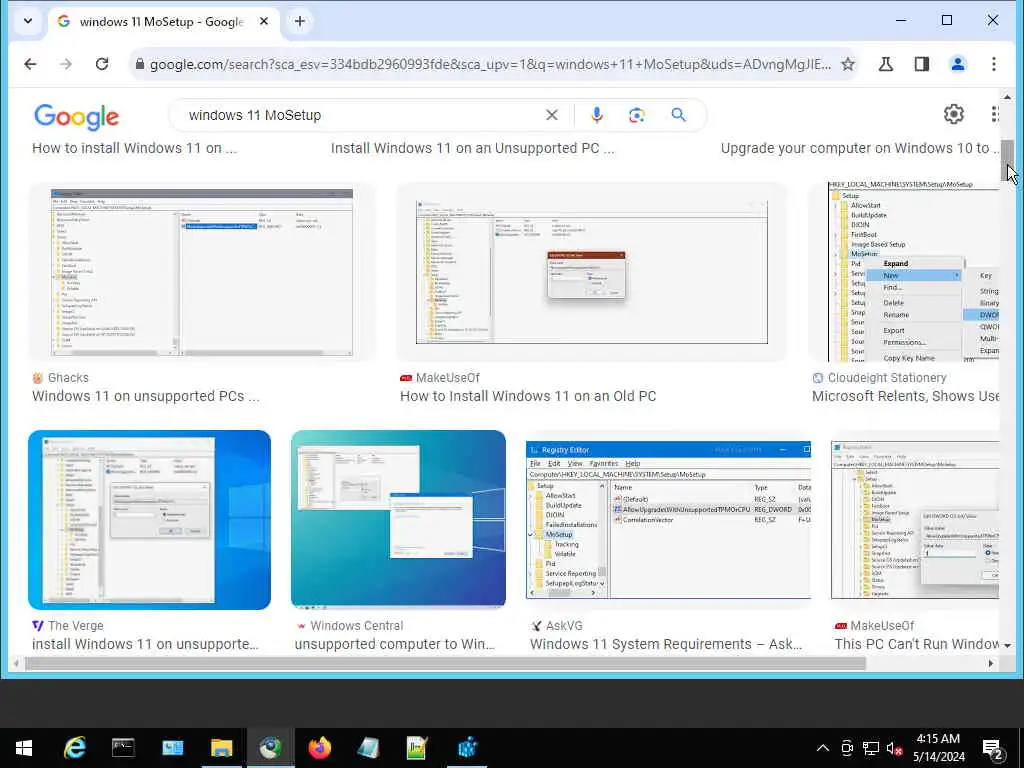Open the command prompt taskbar icon
1024x768 pixels.
123,748
